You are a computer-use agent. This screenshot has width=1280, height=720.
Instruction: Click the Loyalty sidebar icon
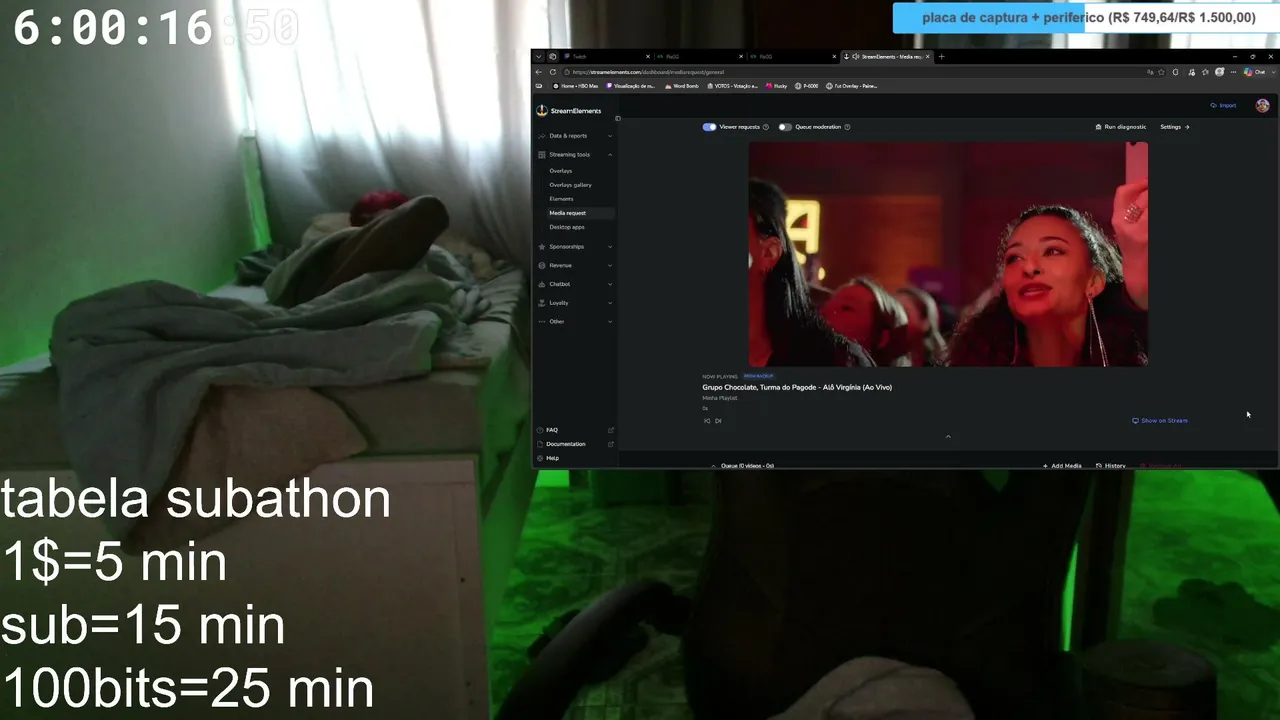(542, 303)
